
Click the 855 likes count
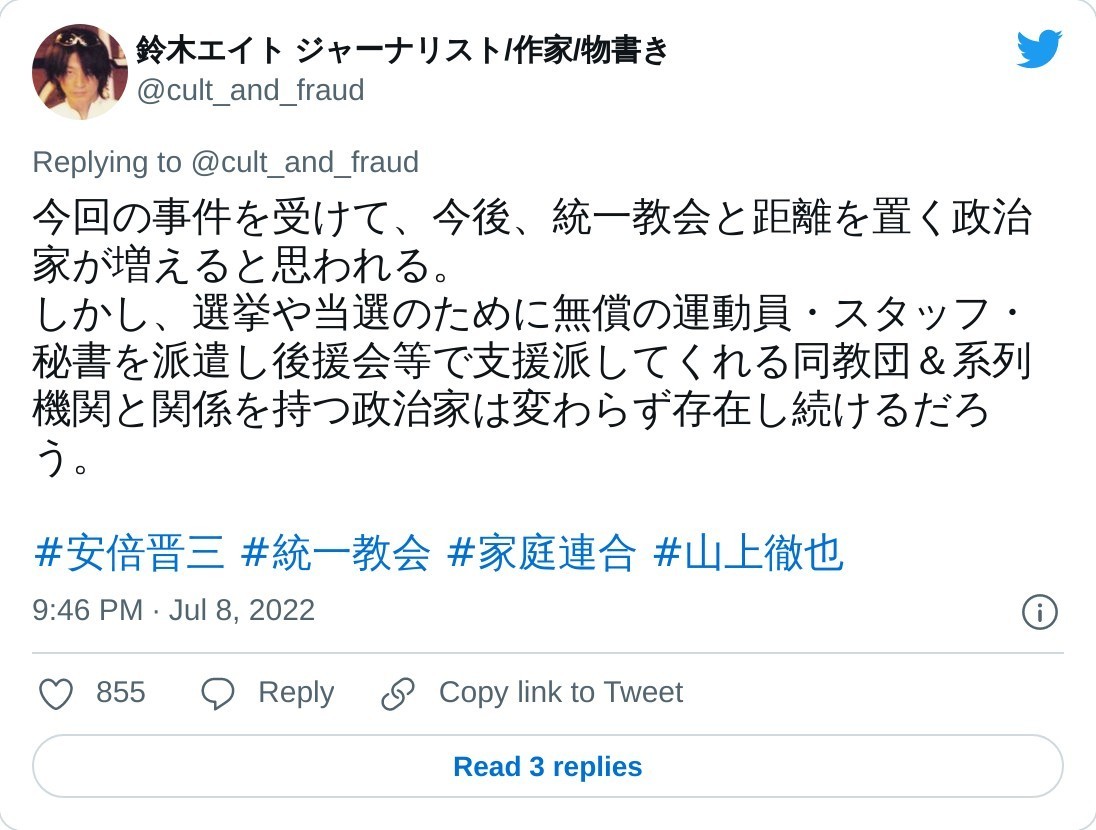pos(120,692)
